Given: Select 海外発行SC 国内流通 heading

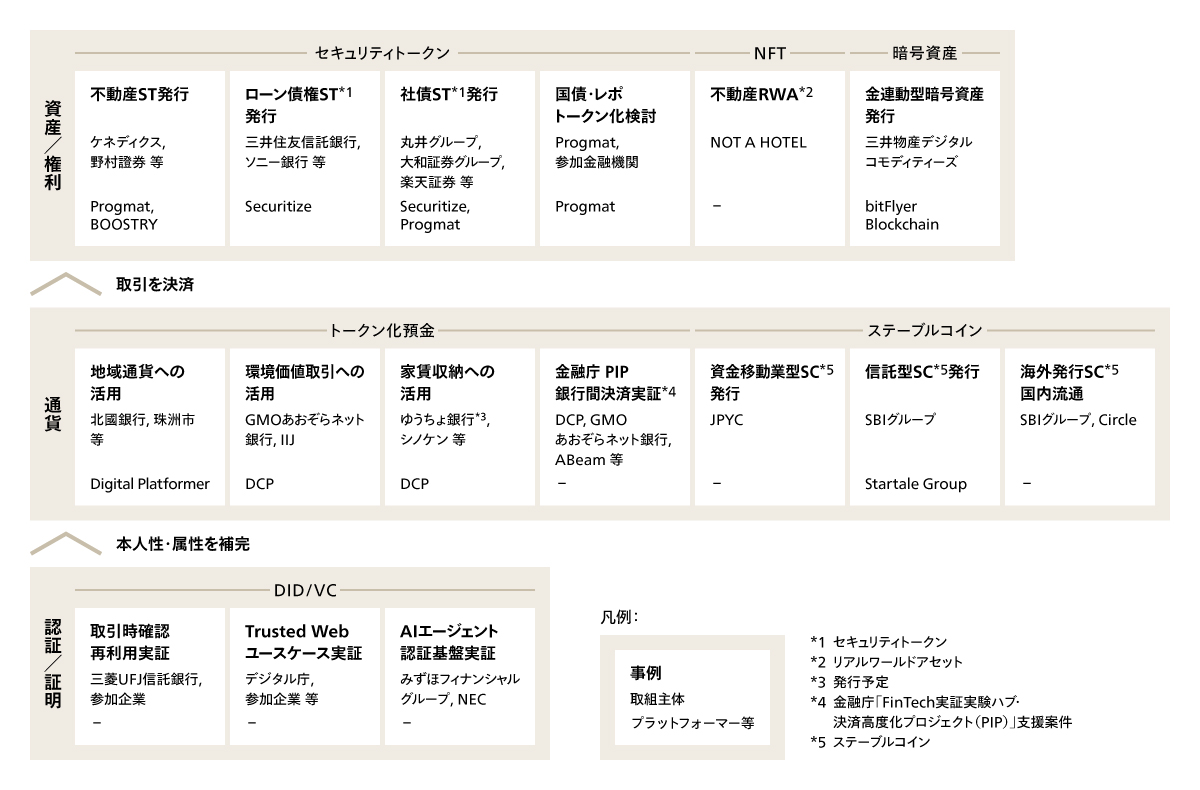Looking at the screenshot, I should [1069, 381].
